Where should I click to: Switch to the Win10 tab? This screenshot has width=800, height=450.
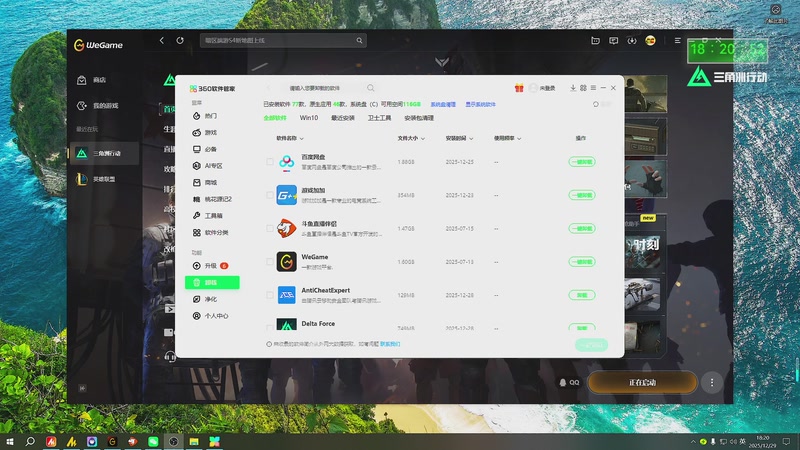[309, 118]
